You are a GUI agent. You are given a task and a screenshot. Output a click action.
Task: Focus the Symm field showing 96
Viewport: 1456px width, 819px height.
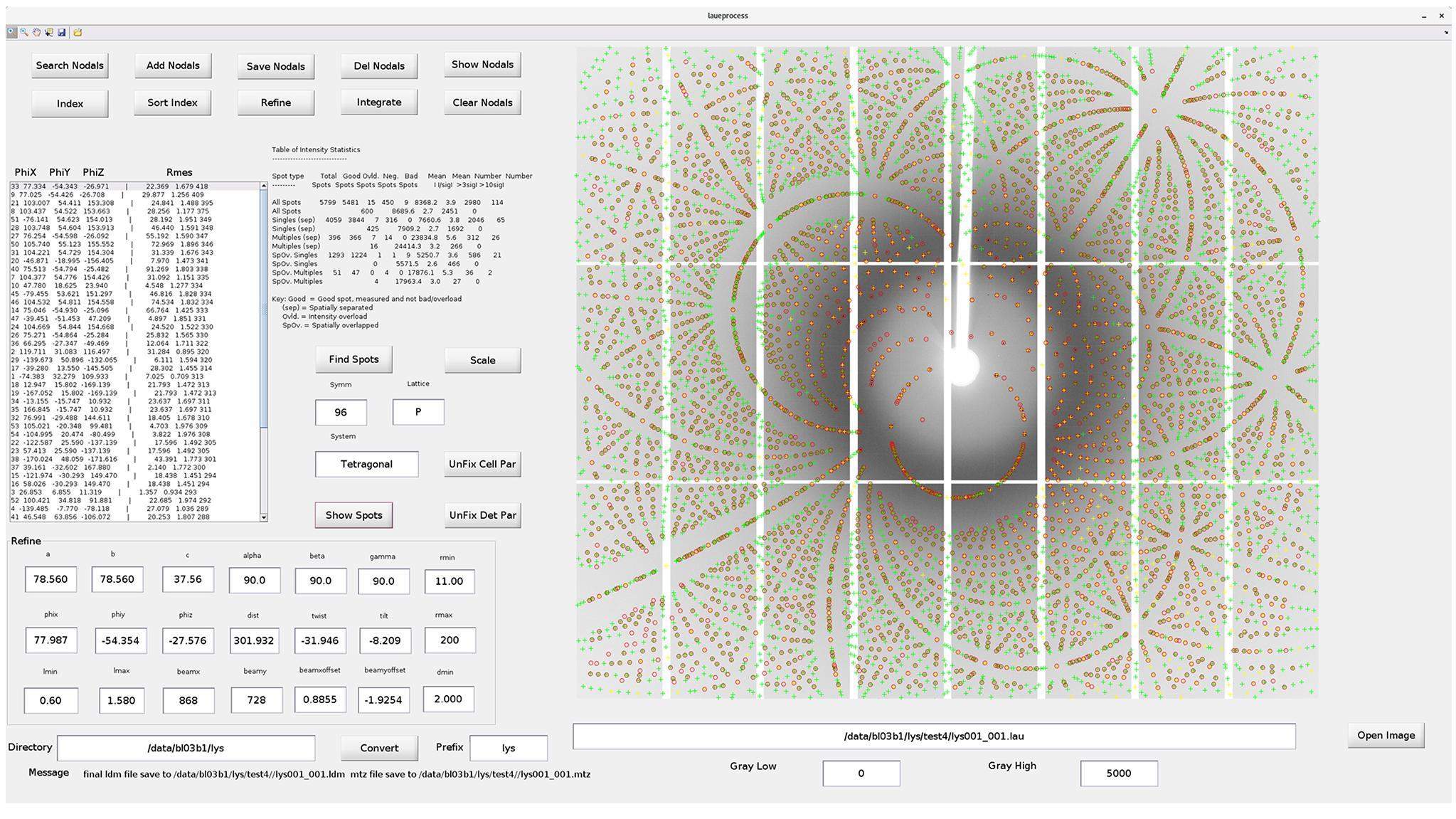pos(341,413)
